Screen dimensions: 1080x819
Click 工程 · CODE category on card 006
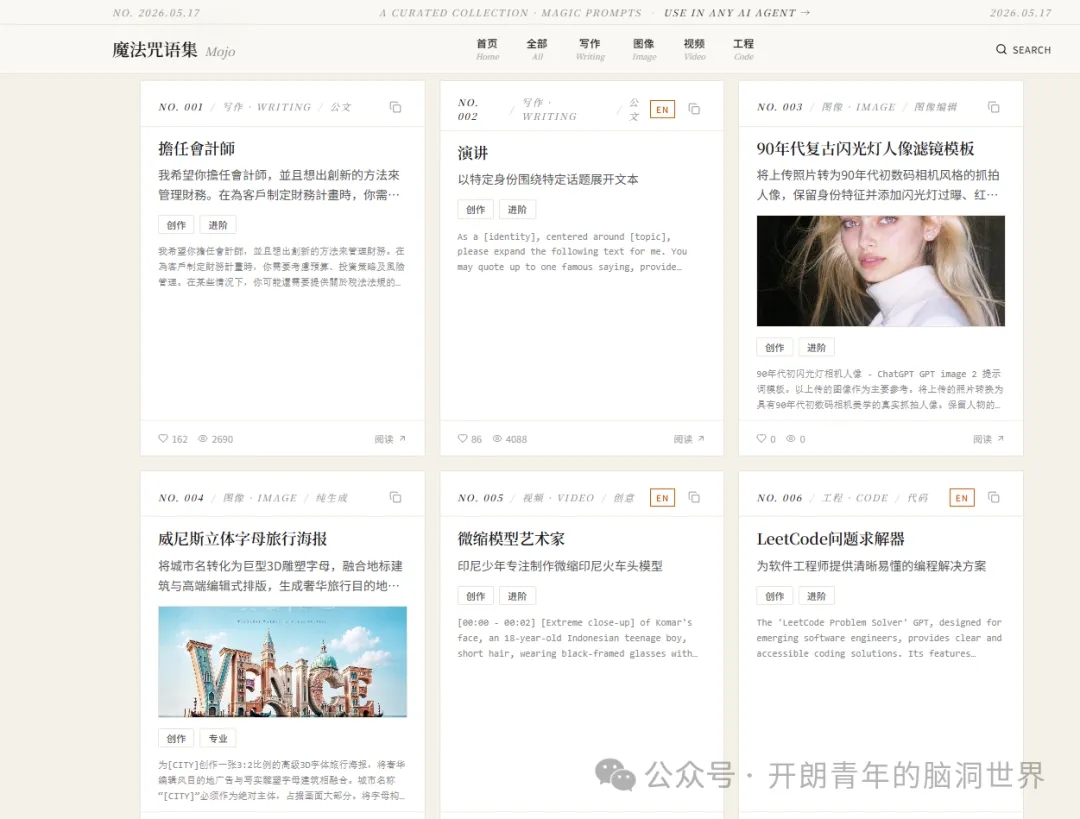click(x=855, y=497)
